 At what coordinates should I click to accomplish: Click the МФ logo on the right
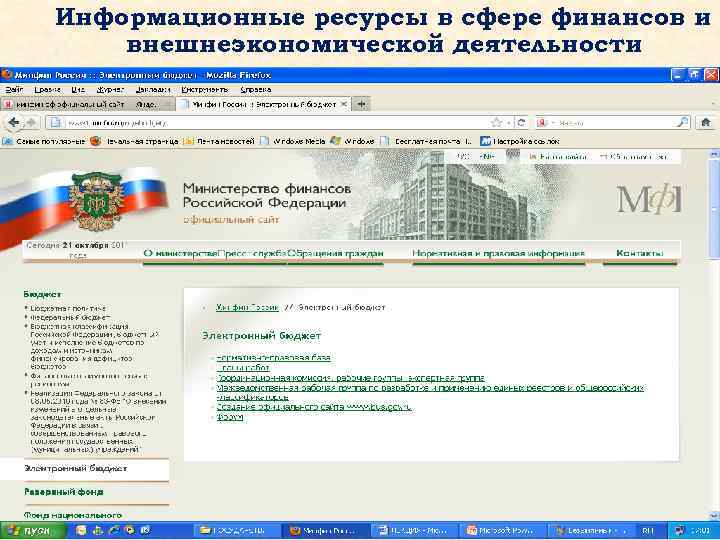648,198
